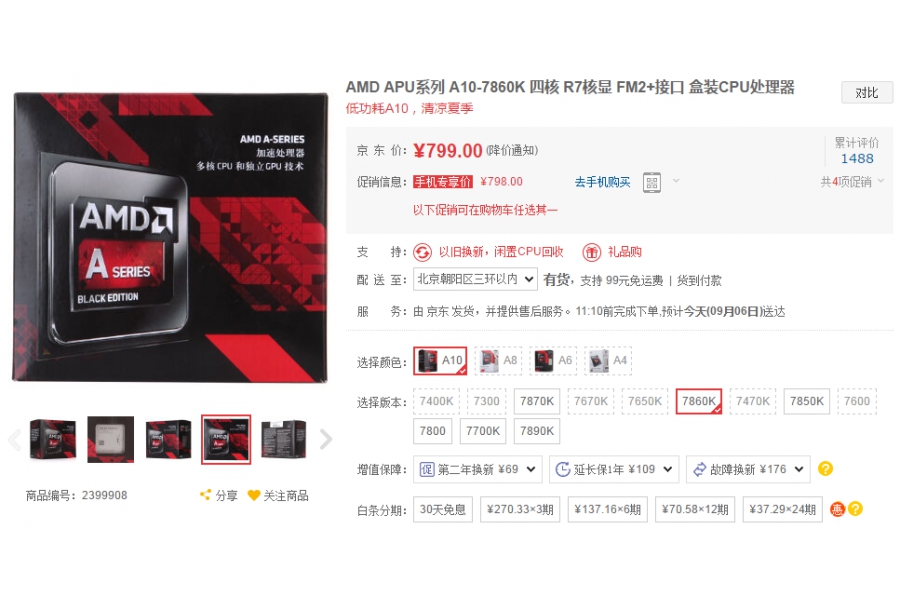Image resolution: width=900 pixels, height=599 pixels.
Task: Select the 30天免息 installment option
Action: (443, 509)
